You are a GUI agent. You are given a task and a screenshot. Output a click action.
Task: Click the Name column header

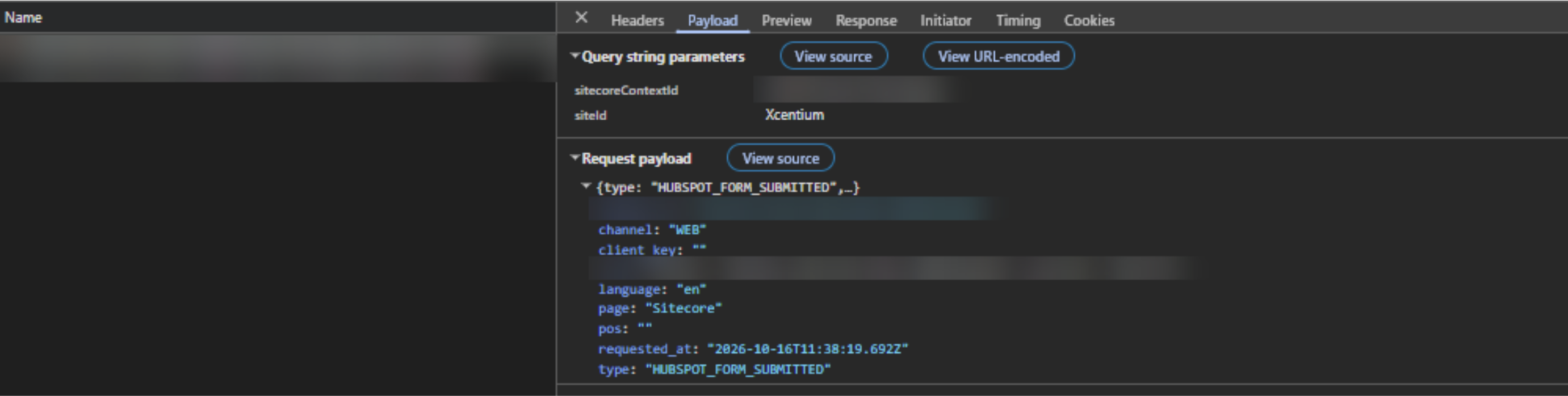[x=23, y=18]
